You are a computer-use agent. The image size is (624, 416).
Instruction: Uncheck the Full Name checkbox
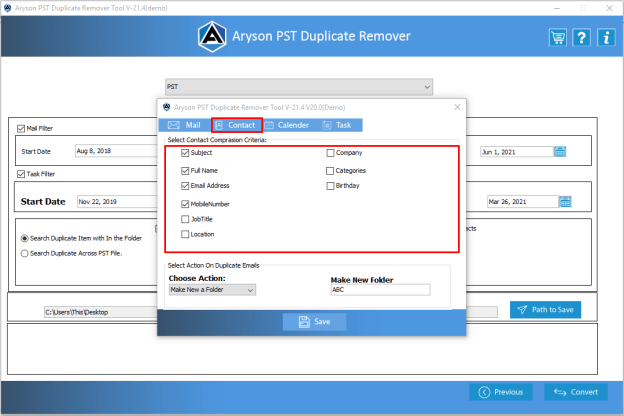coord(185,171)
